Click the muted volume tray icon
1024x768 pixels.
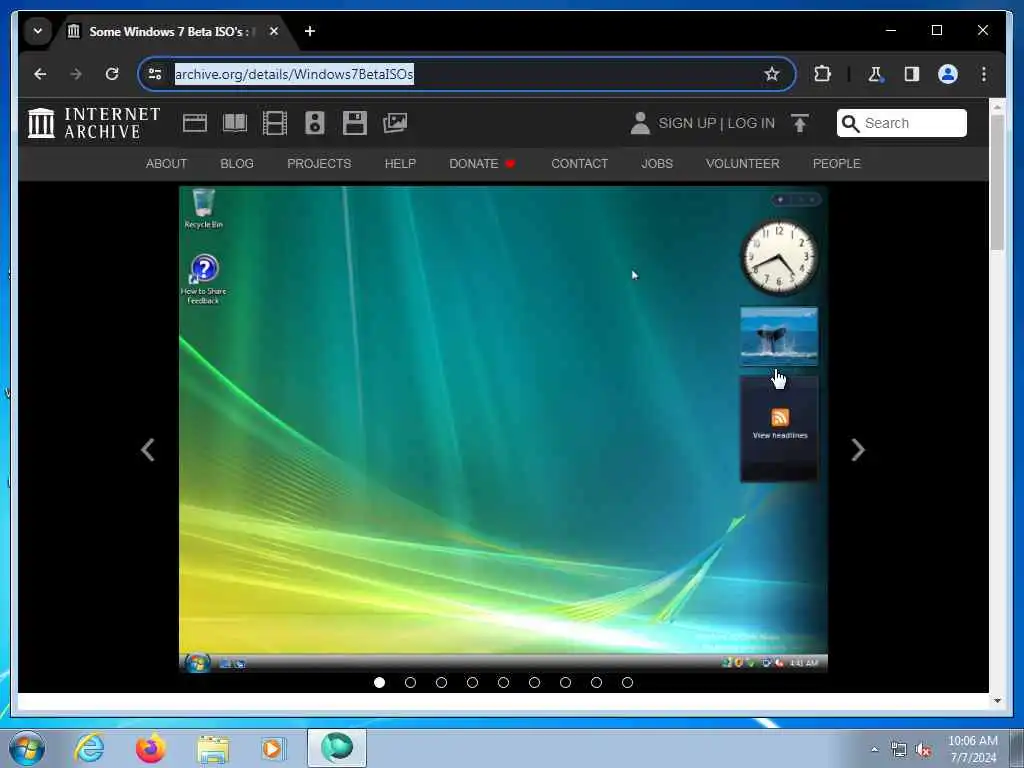(x=923, y=750)
